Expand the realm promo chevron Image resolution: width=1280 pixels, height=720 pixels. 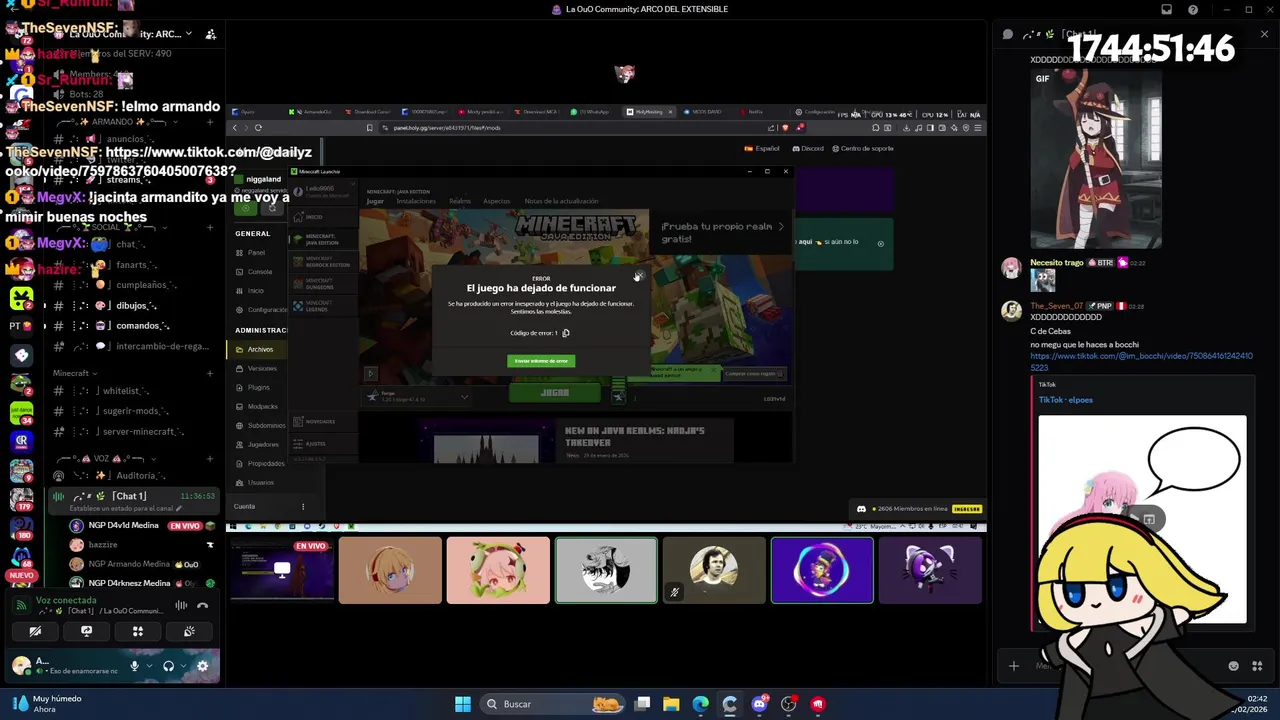coord(781,226)
